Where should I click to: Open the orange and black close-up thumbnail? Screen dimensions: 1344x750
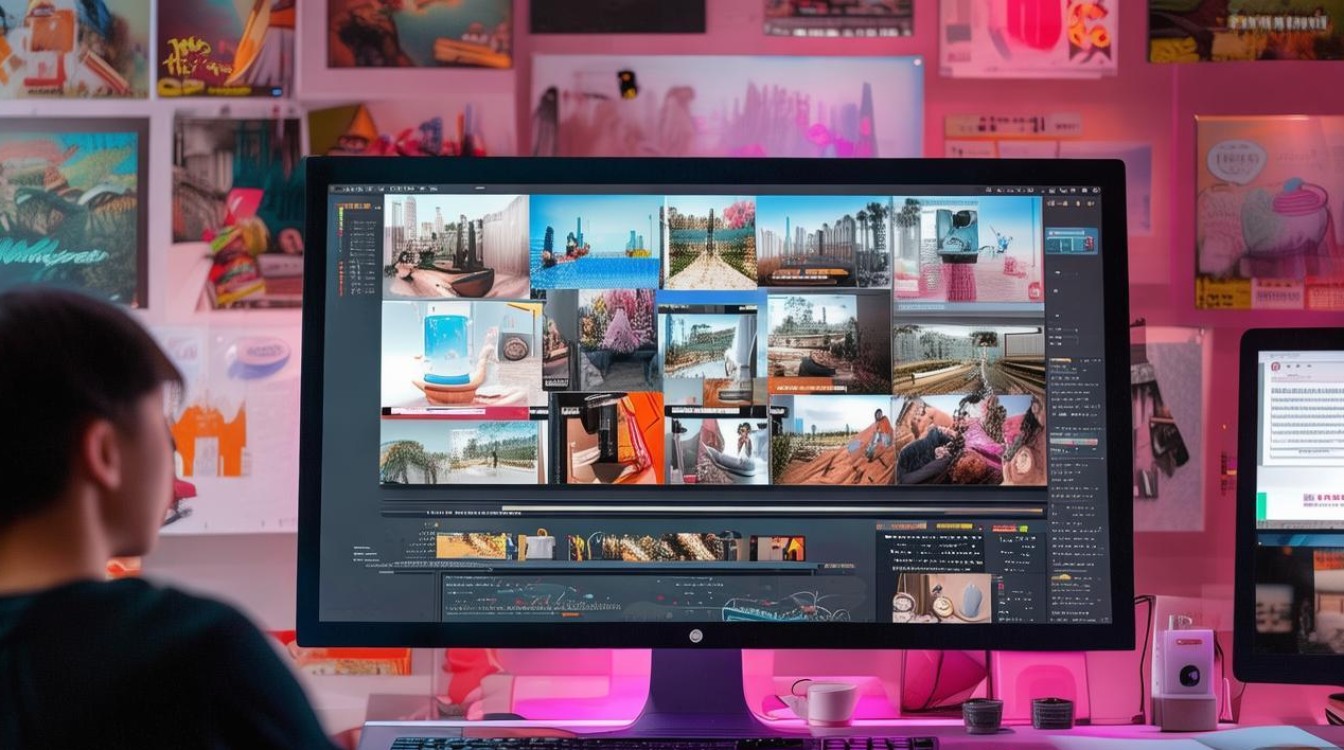608,438
